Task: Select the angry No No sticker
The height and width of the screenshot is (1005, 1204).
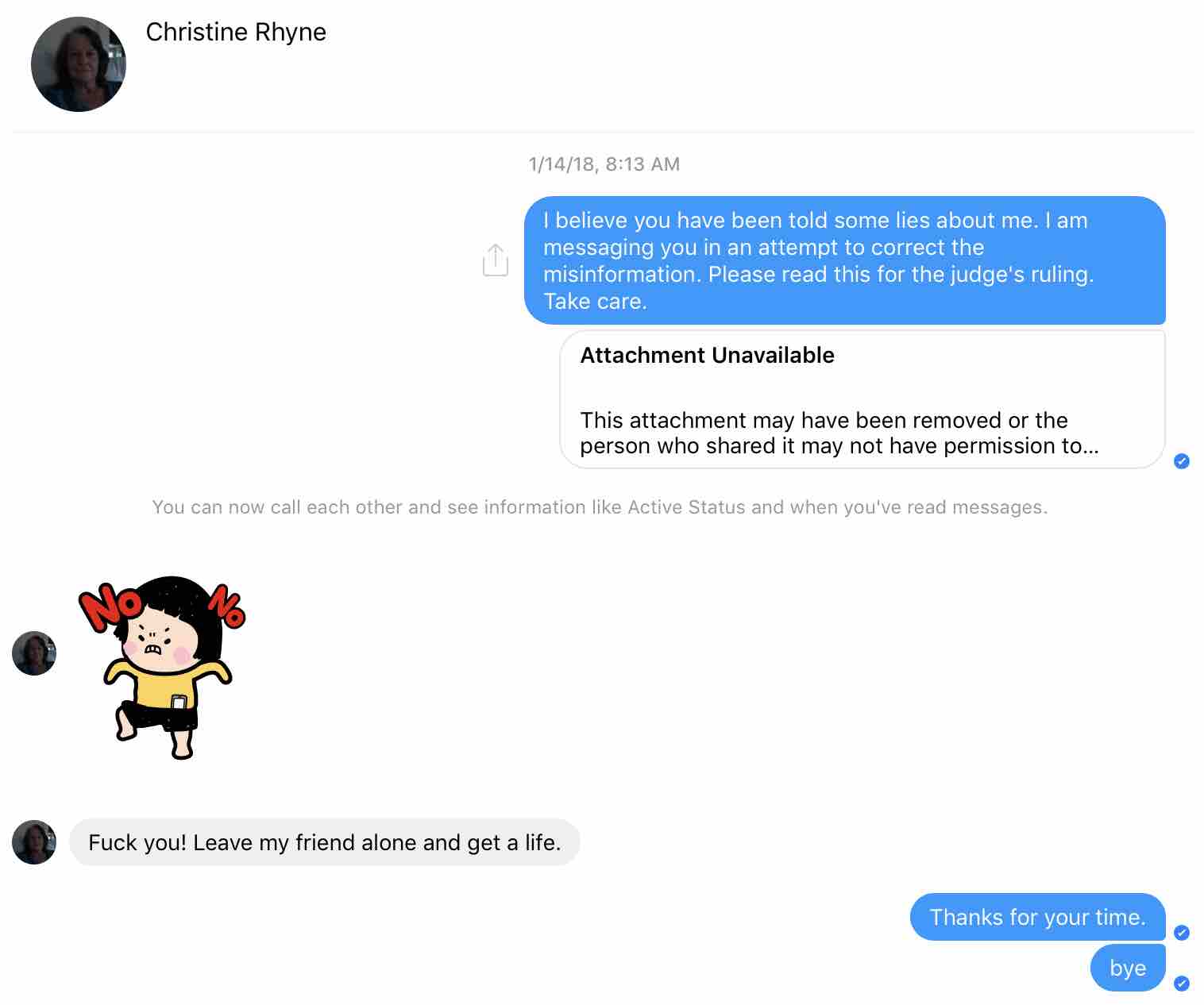Action: pyautogui.click(x=163, y=667)
